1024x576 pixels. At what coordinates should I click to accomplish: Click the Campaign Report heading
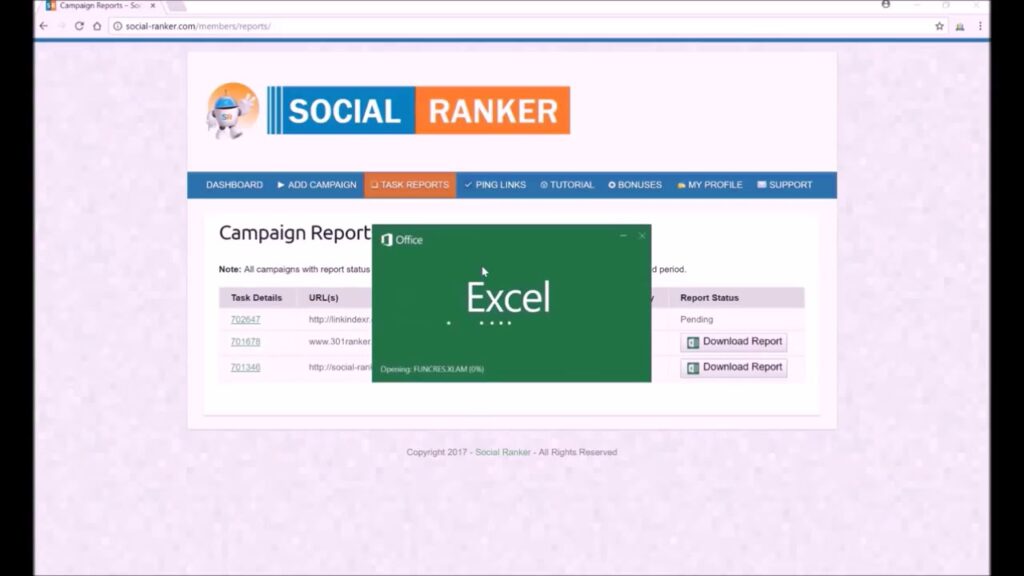pyautogui.click(x=295, y=232)
